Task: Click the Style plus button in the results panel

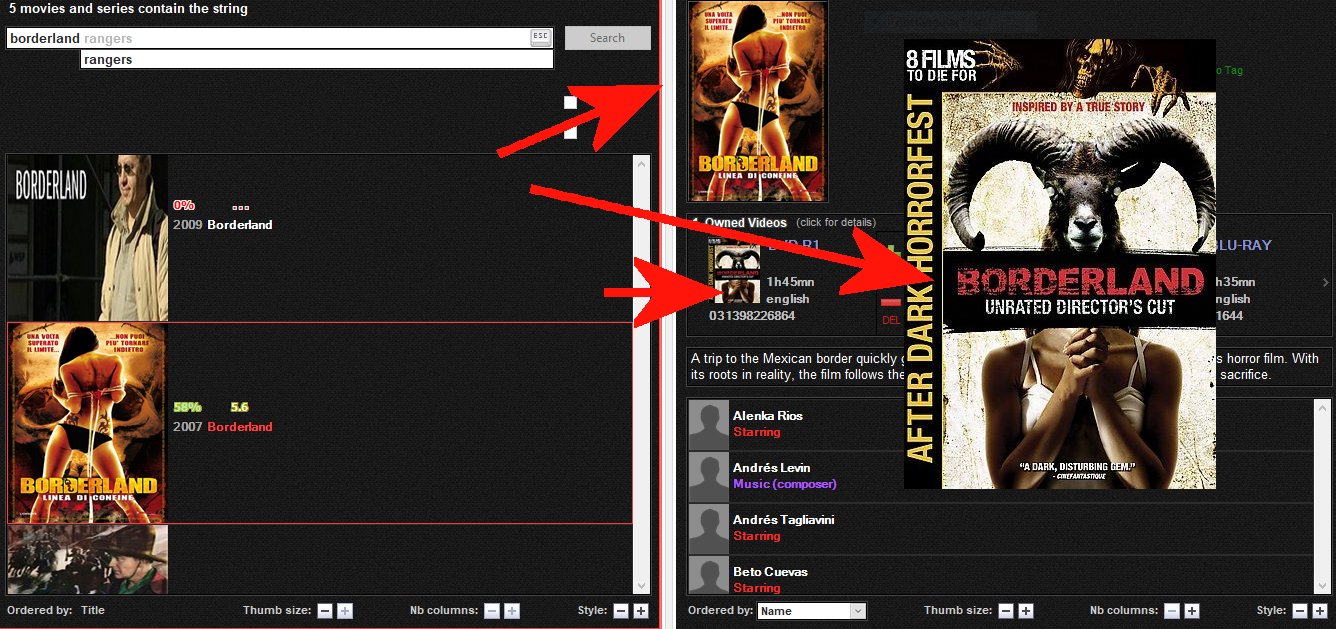Action: click(641, 611)
